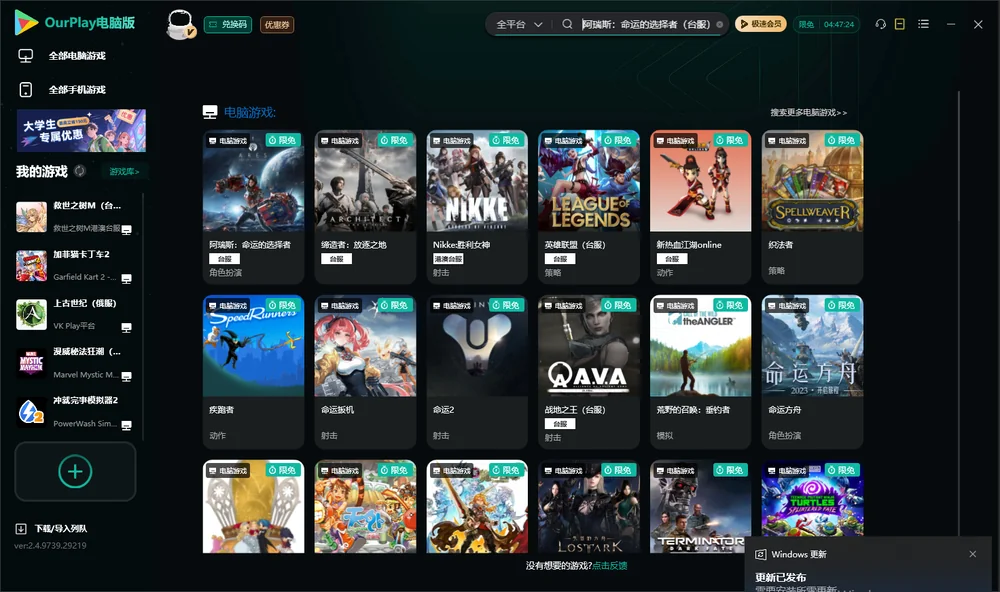Screen dimensions: 1000x592
Task: Open the 大学生专属优惠 banner
Action: click(81, 131)
